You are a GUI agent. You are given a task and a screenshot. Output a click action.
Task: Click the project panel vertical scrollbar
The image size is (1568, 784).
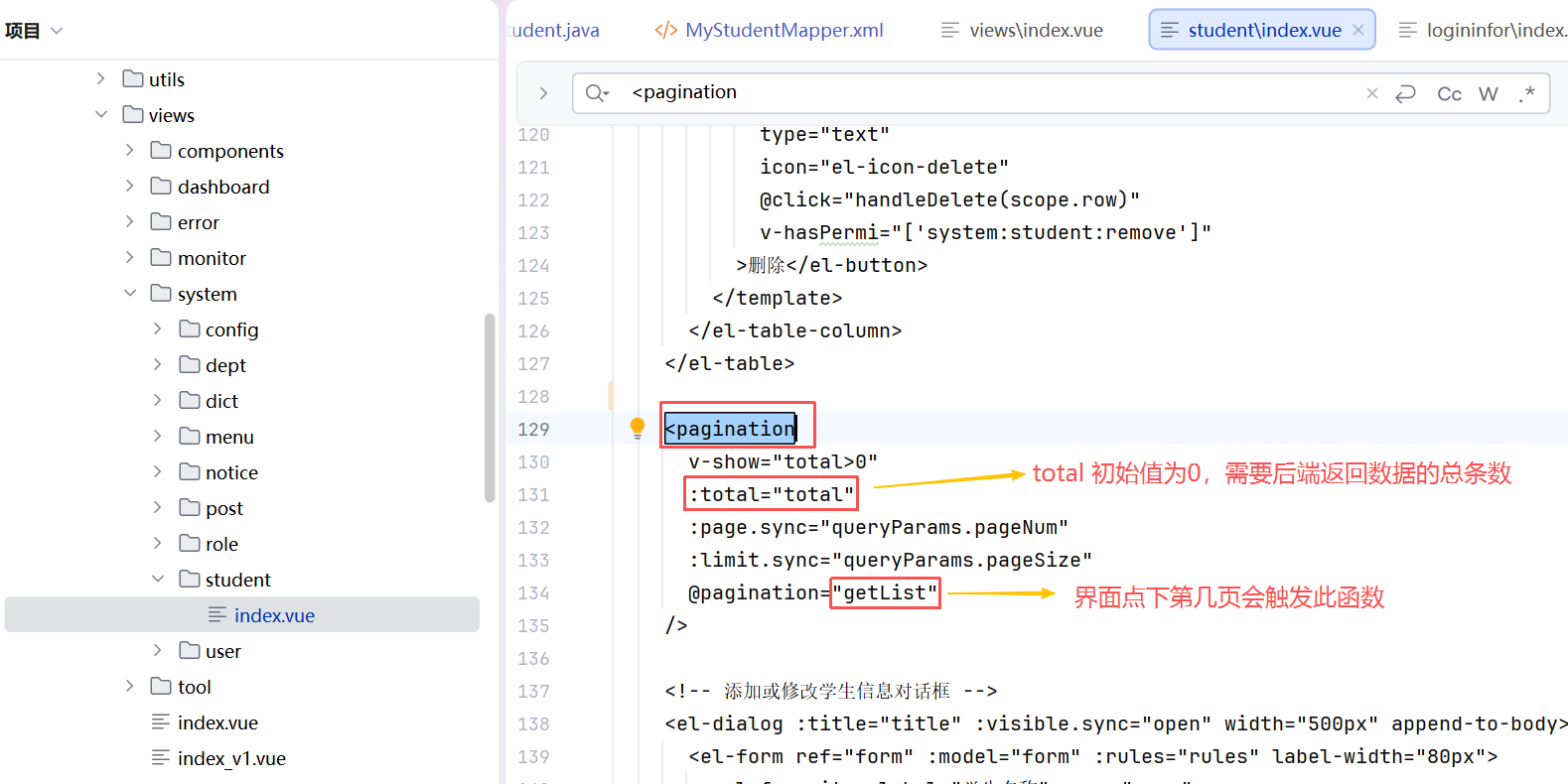point(490,408)
